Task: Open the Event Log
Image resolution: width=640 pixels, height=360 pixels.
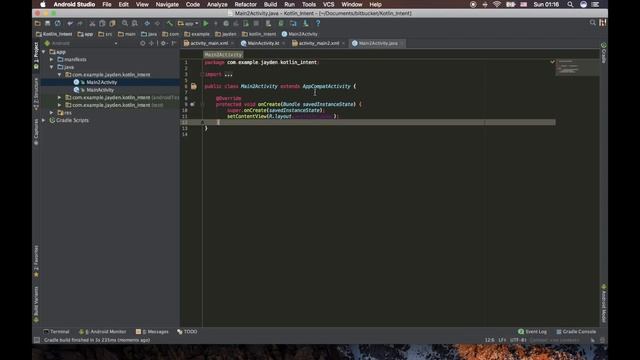Action: pyautogui.click(x=532, y=331)
